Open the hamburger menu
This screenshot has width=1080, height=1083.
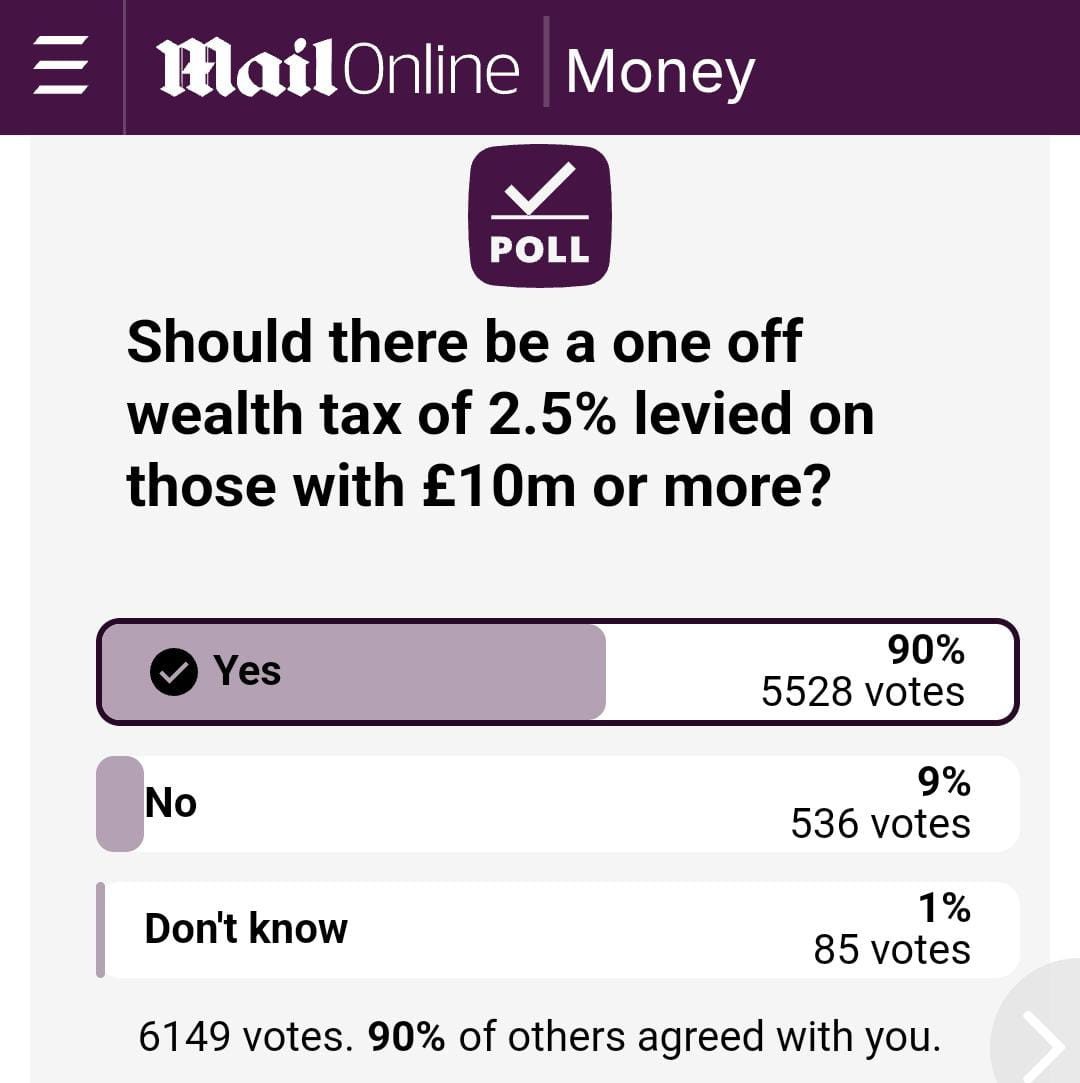(x=61, y=66)
